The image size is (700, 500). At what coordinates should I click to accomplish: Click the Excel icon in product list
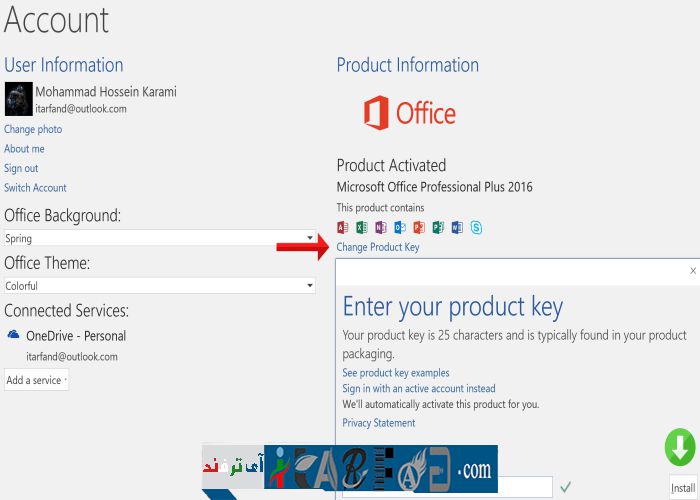[x=362, y=227]
